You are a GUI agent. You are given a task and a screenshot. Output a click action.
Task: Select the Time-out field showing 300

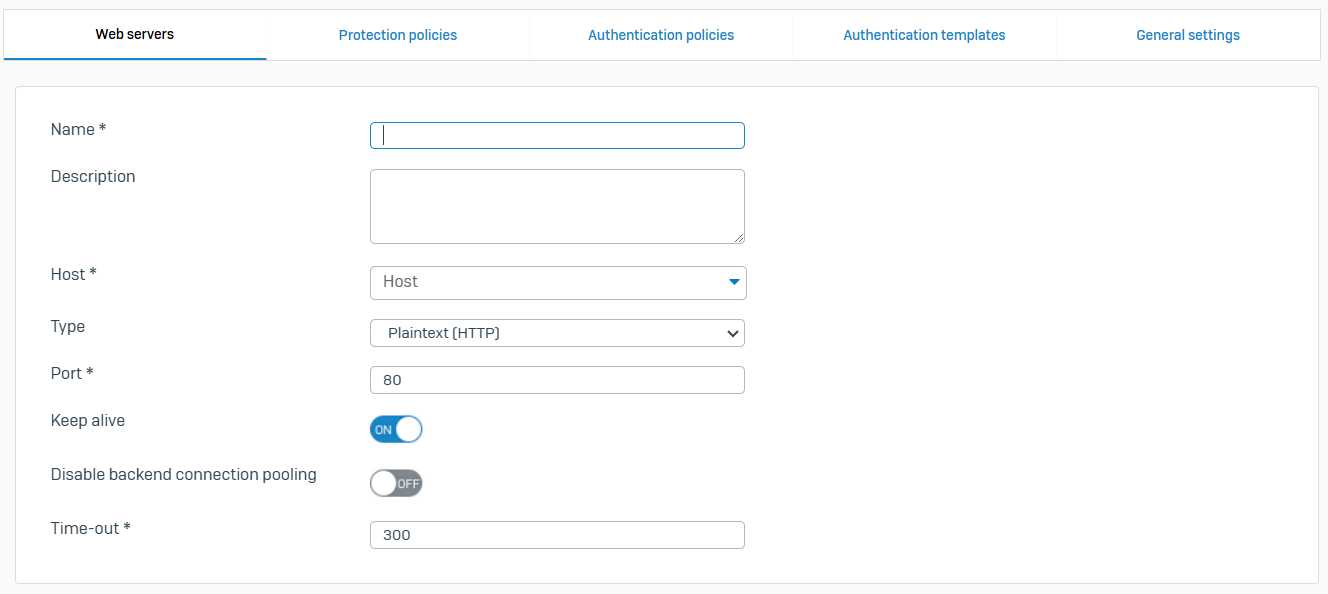[557, 535]
